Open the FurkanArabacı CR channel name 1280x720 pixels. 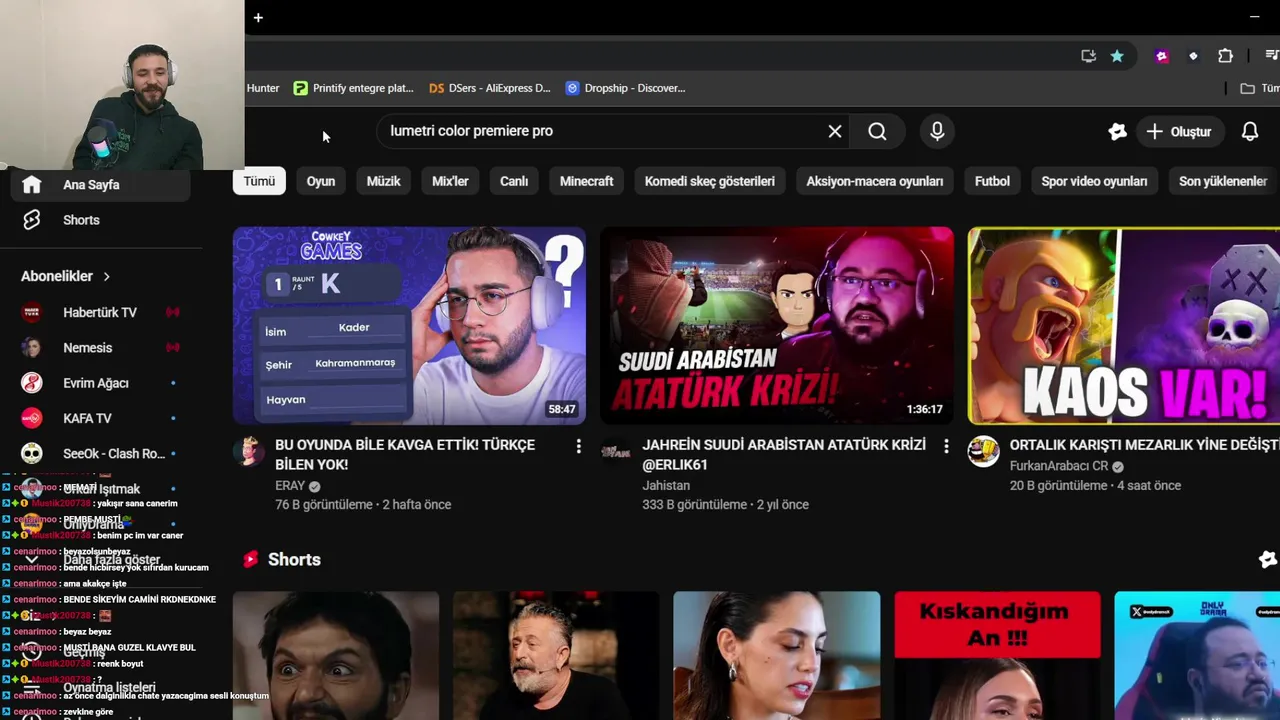1059,466
